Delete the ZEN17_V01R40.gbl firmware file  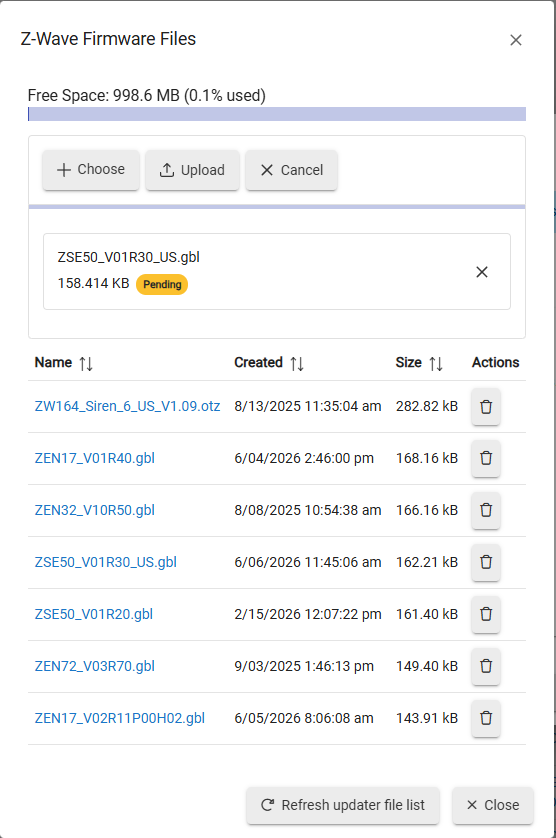coord(485,459)
